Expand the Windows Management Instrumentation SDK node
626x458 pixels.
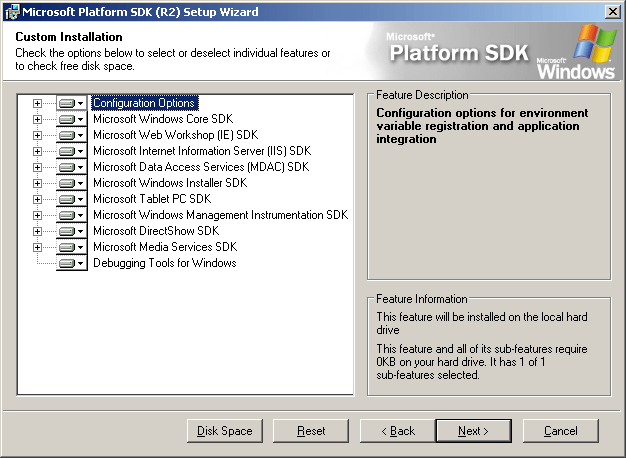click(x=37, y=215)
